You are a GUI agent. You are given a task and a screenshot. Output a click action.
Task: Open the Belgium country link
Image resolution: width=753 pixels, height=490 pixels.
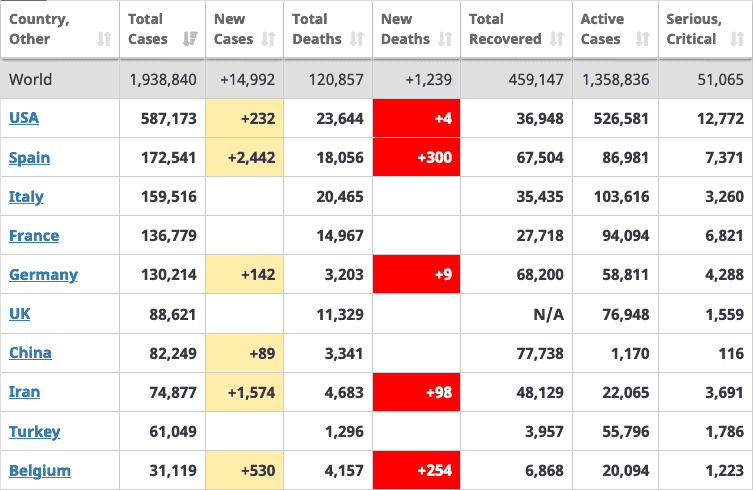pos(40,470)
